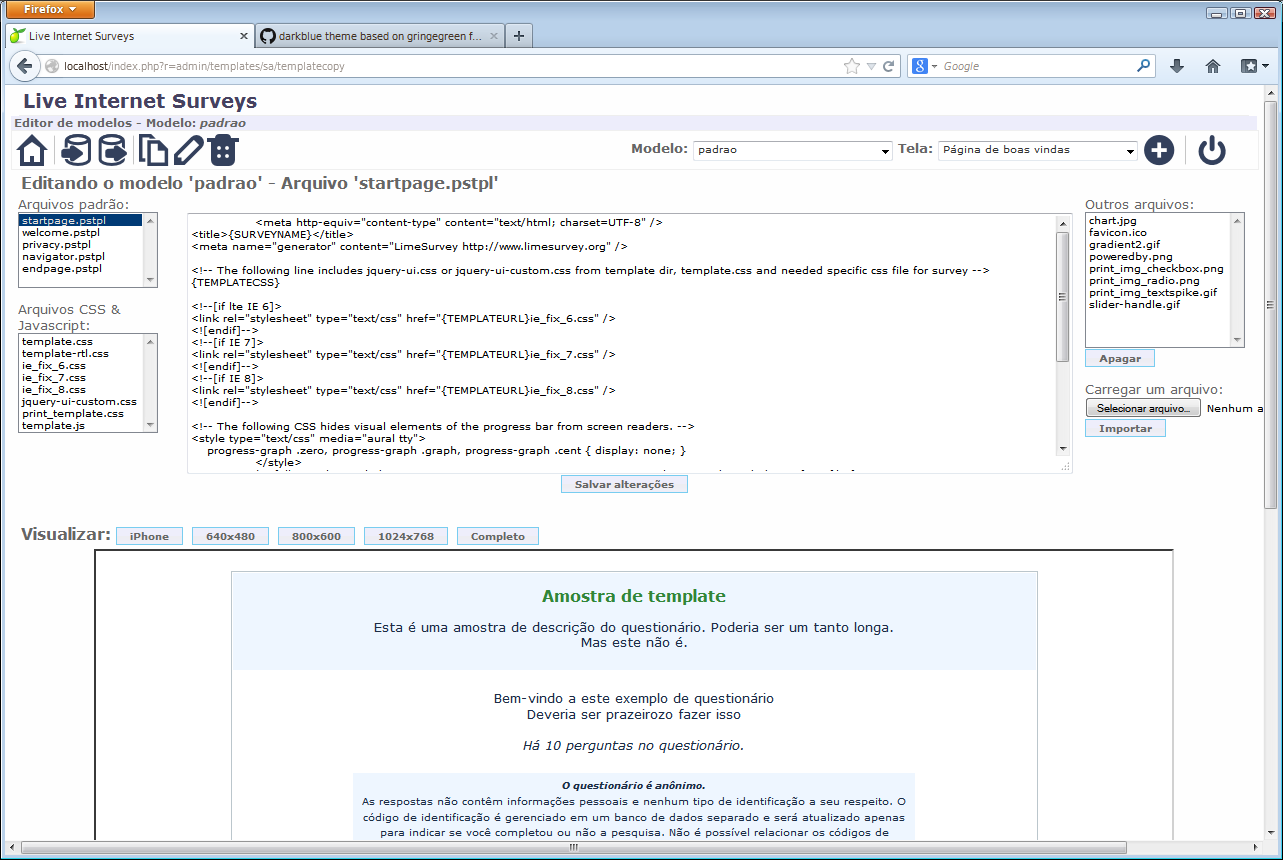
Task: Click the round plus create-template icon
Action: pyautogui.click(x=1158, y=150)
